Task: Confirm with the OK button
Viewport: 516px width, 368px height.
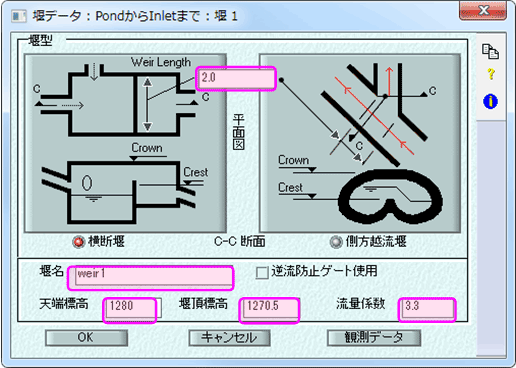Action: [x=86, y=338]
